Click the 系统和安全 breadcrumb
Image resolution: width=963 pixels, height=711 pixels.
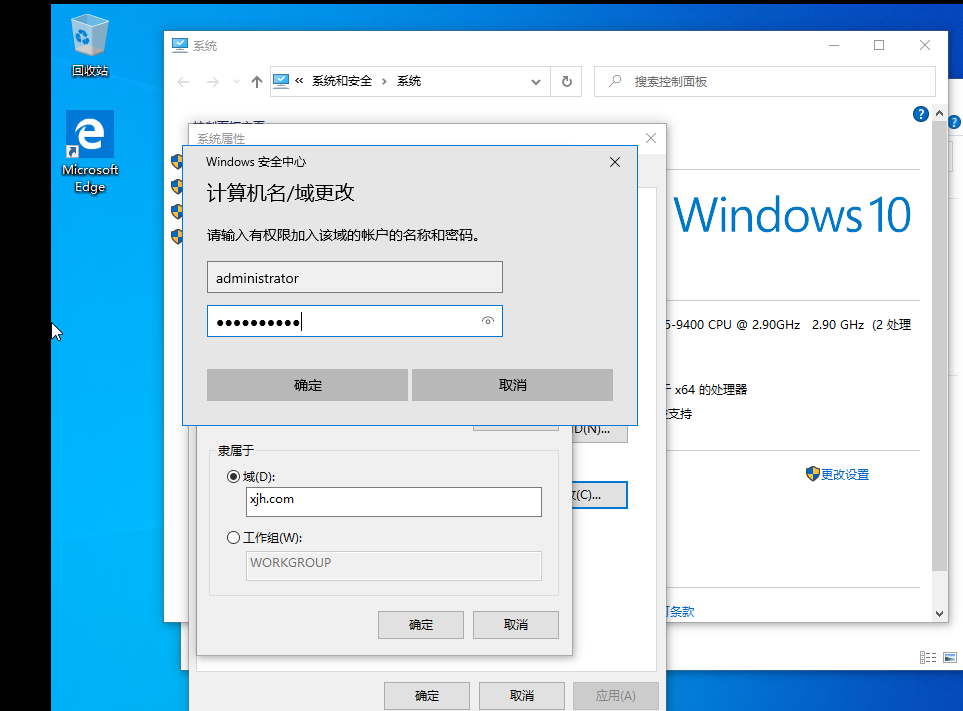pyautogui.click(x=342, y=81)
